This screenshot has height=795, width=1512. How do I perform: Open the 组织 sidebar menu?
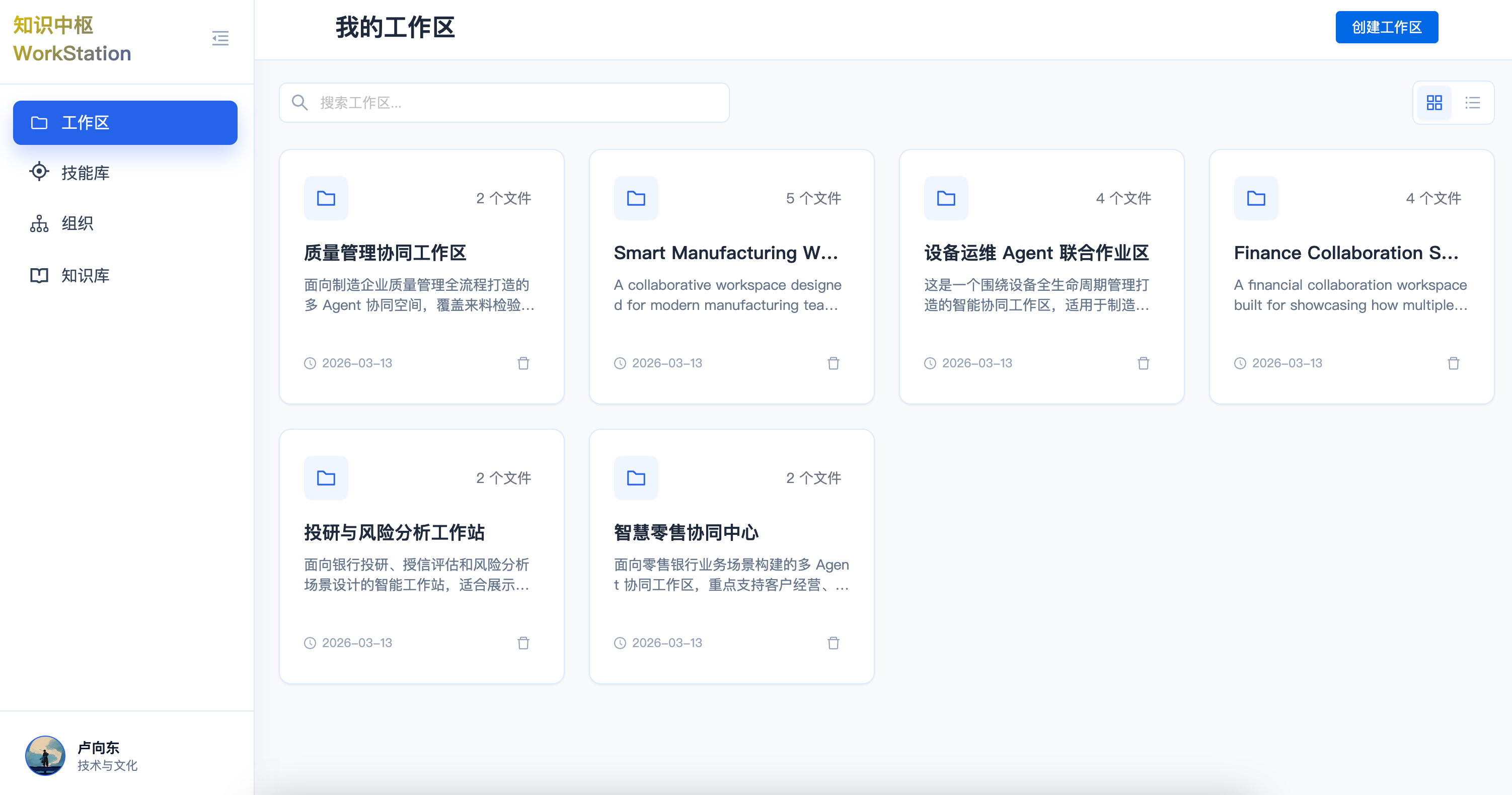(x=77, y=223)
